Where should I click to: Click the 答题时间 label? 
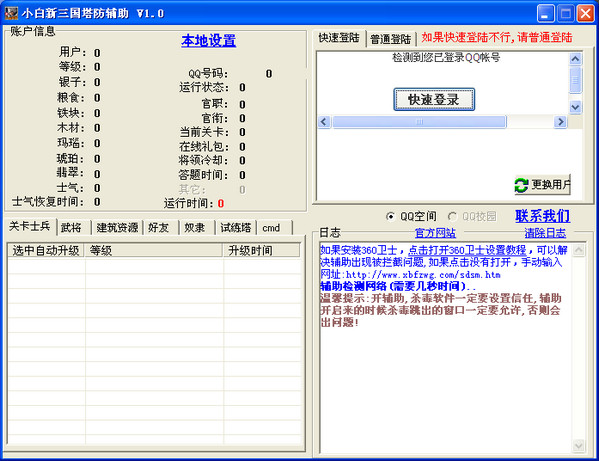point(203,175)
